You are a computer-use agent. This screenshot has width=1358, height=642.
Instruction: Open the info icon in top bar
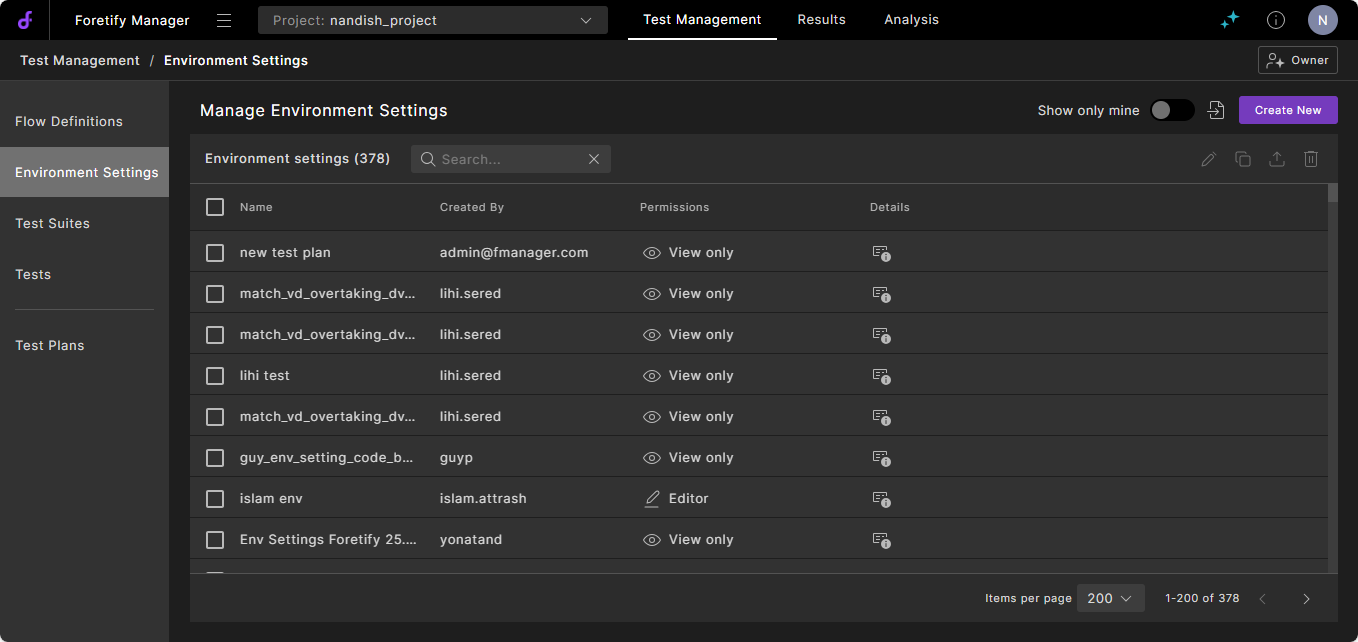pyautogui.click(x=1276, y=20)
